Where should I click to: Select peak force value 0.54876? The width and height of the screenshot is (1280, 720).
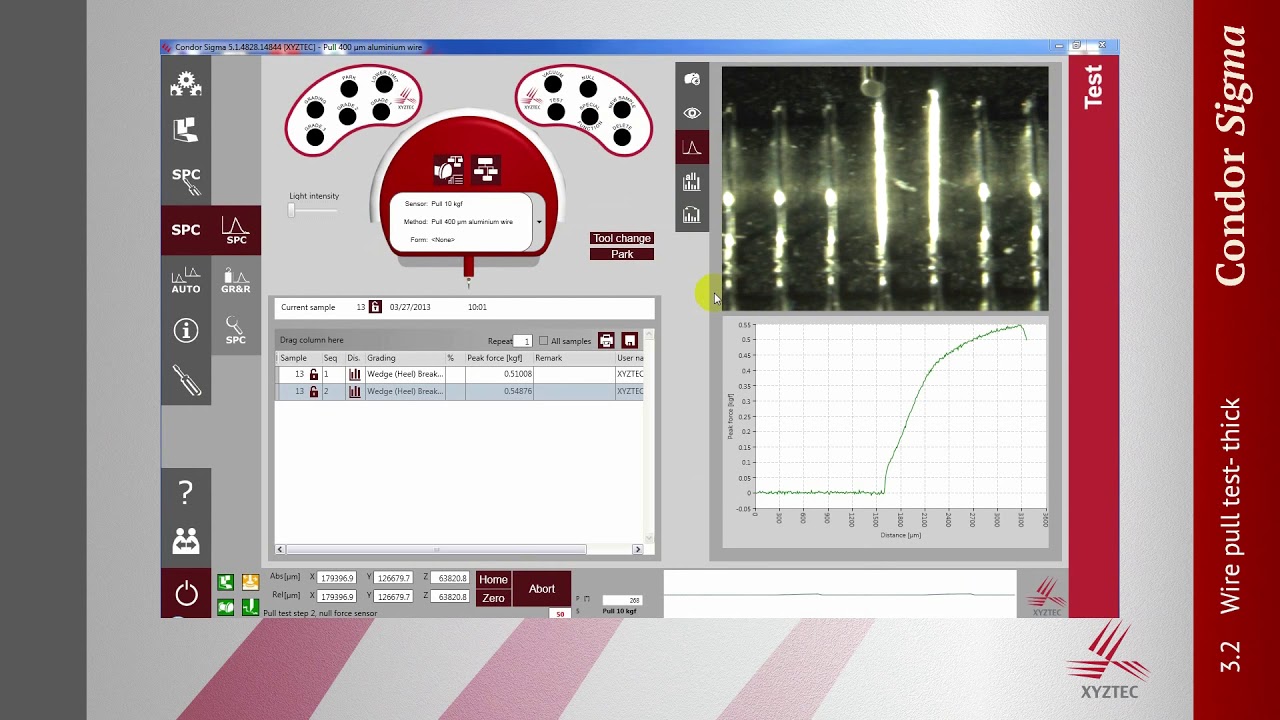tap(518, 391)
